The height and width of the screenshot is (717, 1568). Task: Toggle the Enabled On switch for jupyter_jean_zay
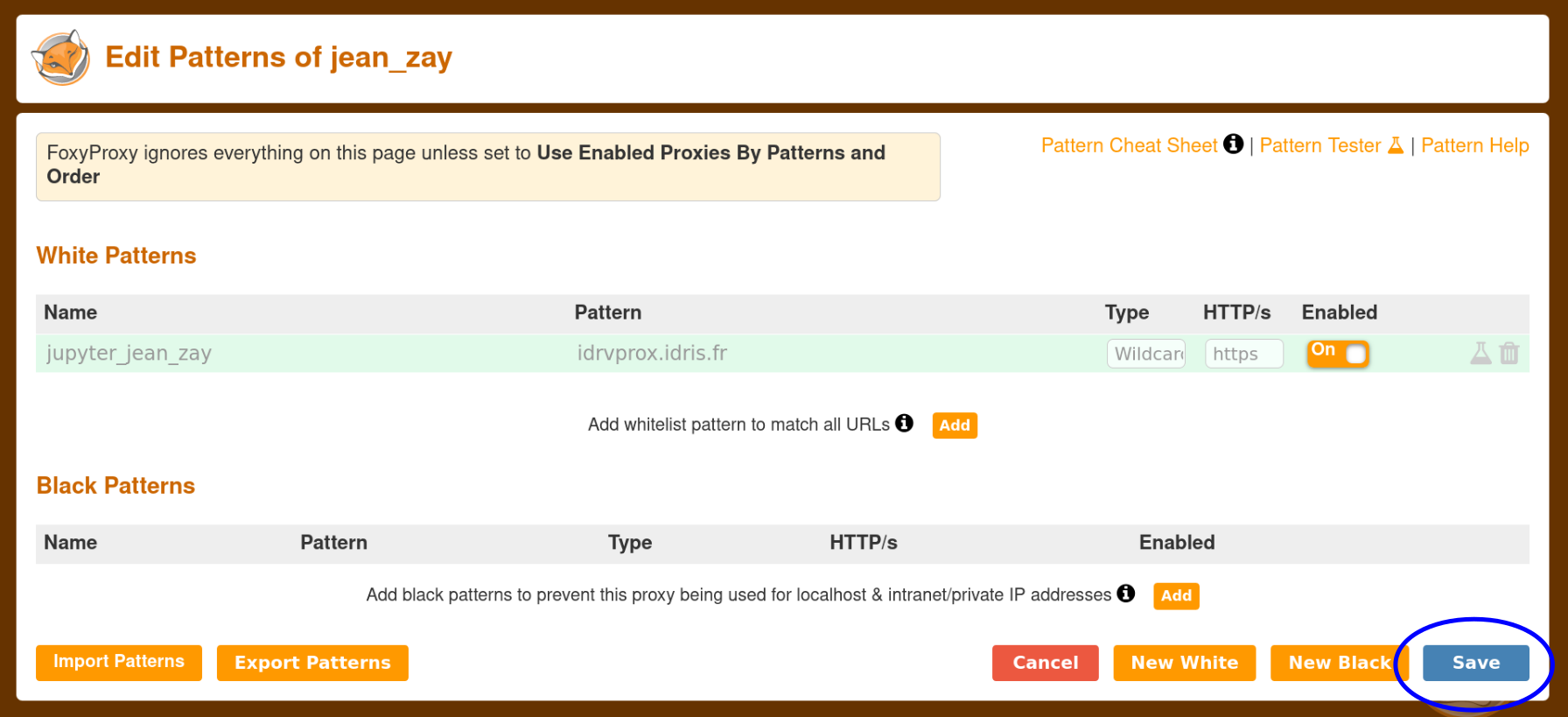point(1338,353)
